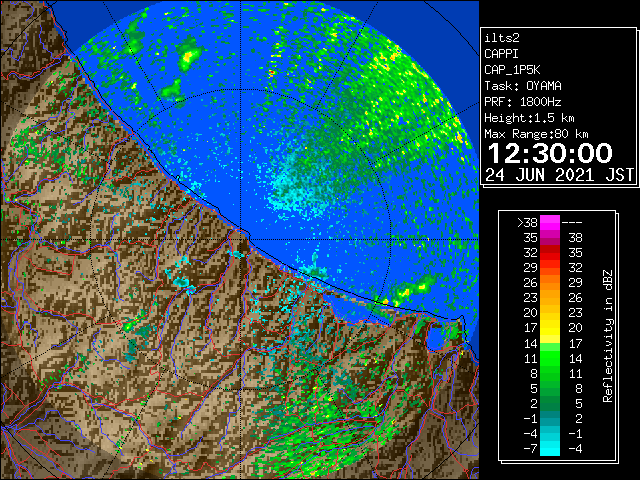Pick the green 8 dBZ legend color

(550, 373)
